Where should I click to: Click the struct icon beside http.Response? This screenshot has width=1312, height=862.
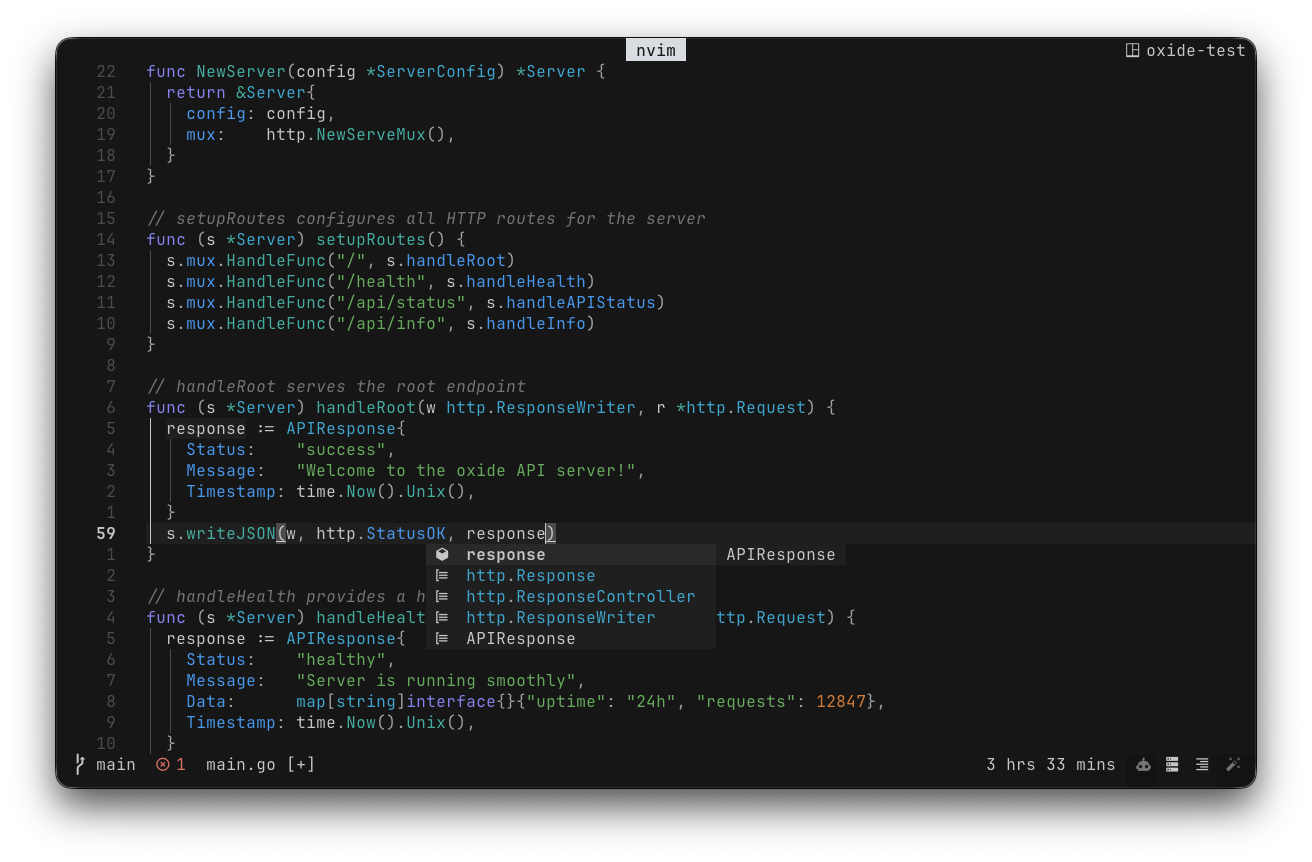pyautogui.click(x=442, y=575)
